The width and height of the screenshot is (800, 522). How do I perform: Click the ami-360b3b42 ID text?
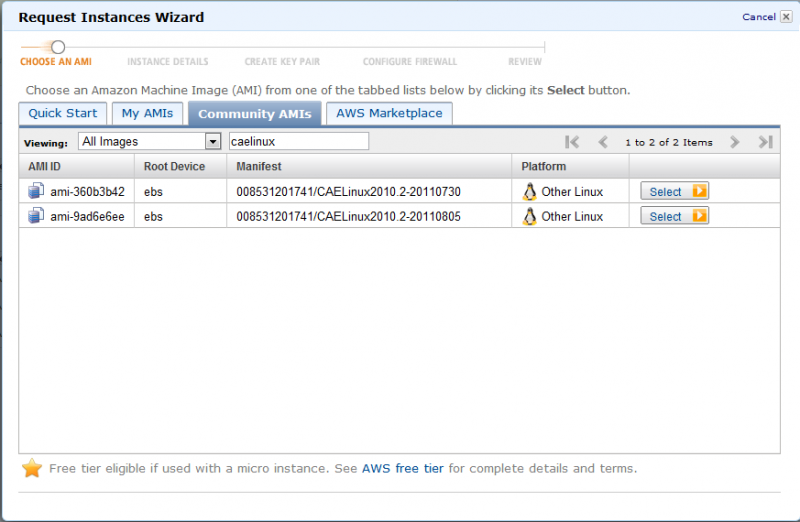click(x=87, y=192)
